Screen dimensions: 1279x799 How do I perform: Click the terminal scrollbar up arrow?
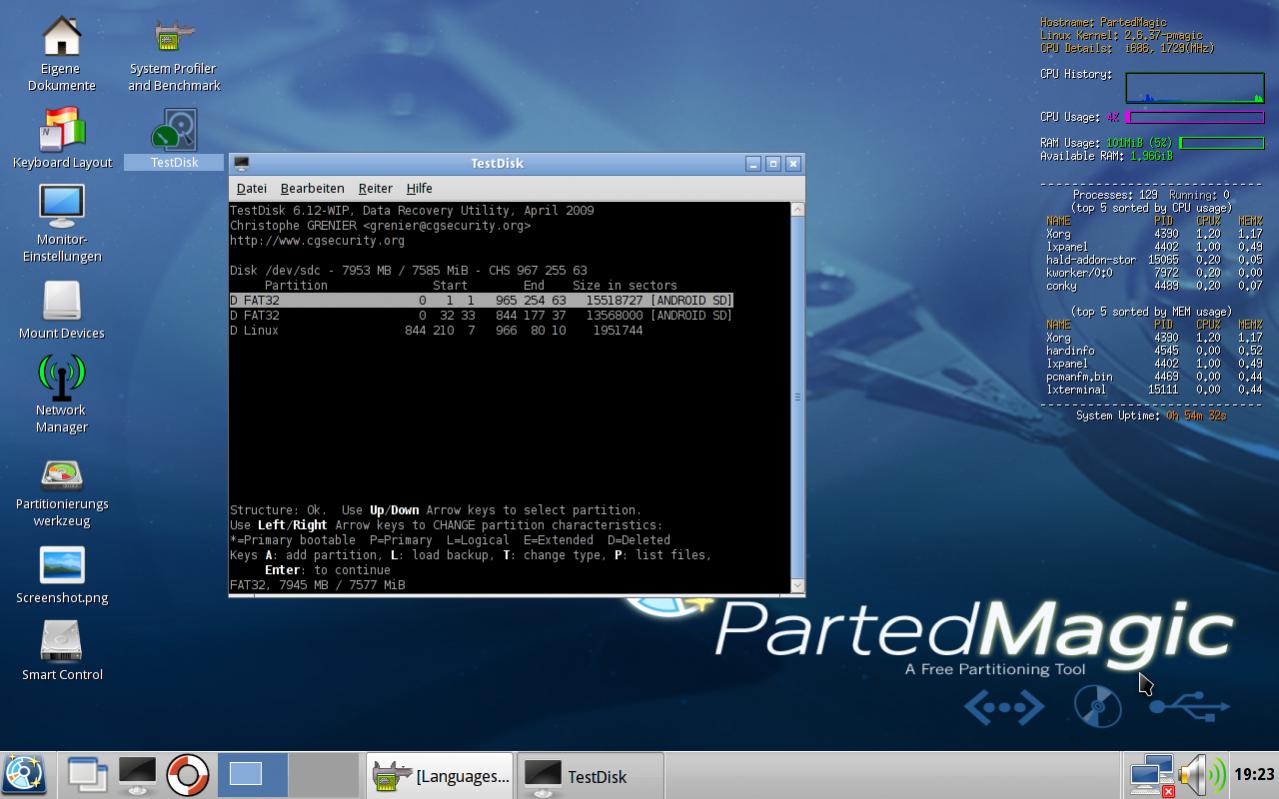(797, 210)
